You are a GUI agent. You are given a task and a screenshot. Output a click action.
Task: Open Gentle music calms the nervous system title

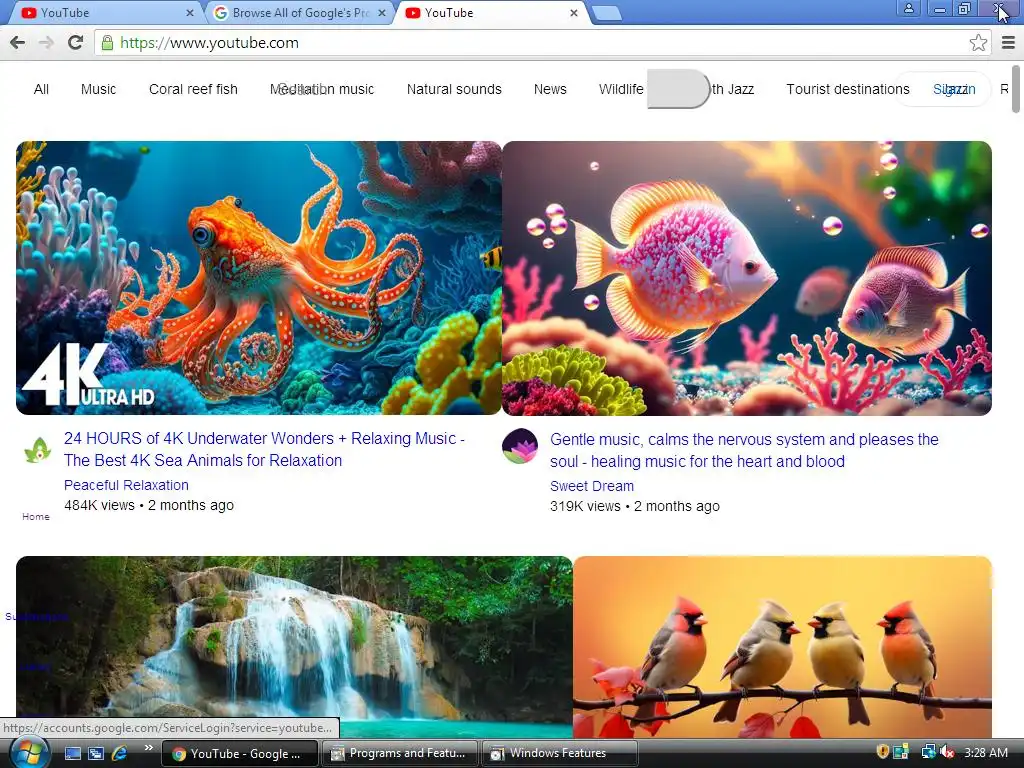point(744,451)
